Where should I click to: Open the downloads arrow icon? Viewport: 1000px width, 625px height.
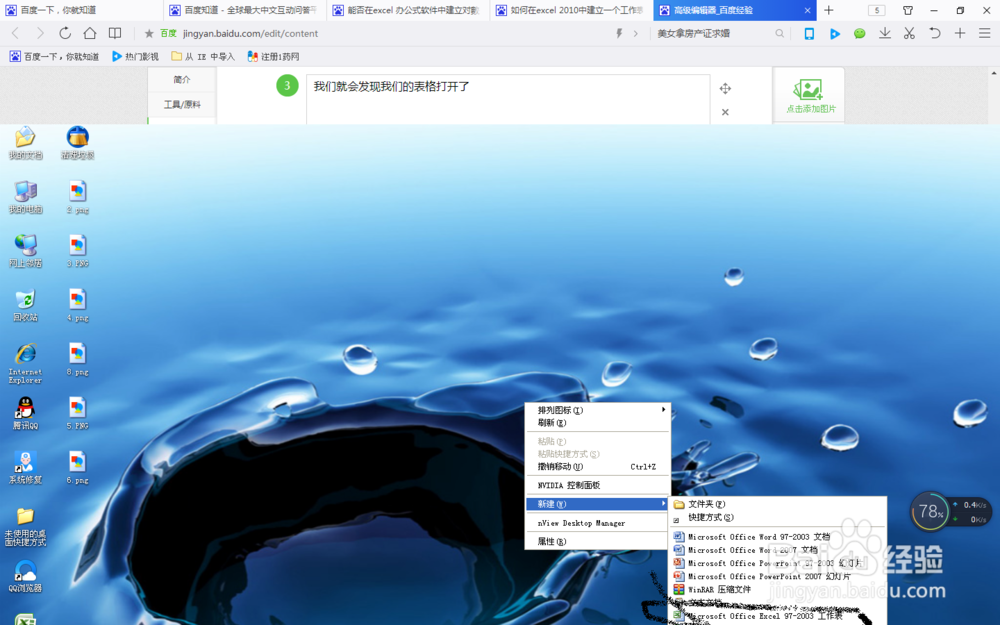click(885, 33)
